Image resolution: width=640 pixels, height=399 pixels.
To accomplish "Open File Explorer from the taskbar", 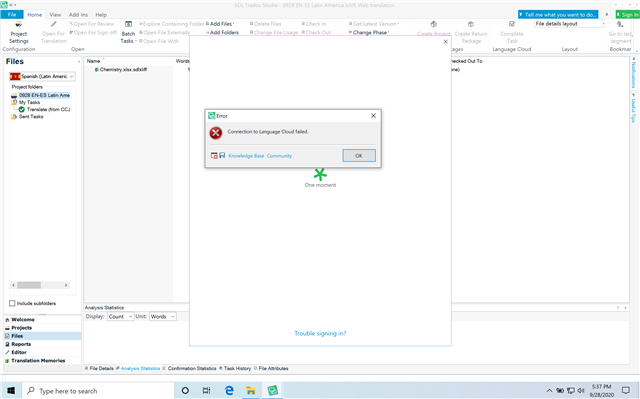I will tap(251, 390).
